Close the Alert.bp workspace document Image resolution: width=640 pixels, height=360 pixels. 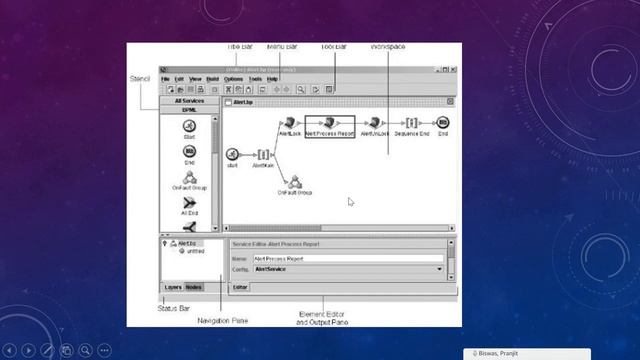tap(450, 101)
